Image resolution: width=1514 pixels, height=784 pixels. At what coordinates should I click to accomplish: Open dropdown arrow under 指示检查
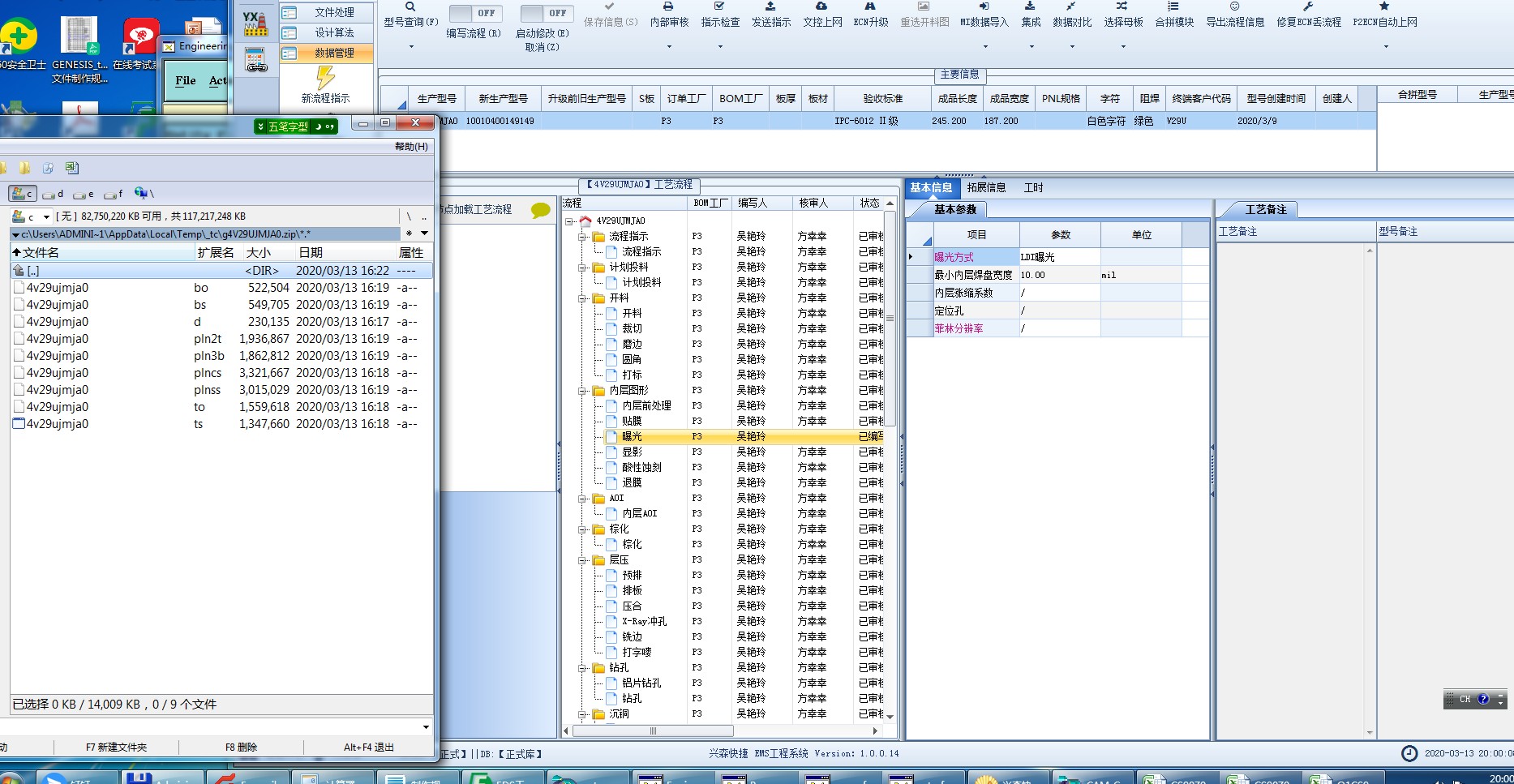coord(720,46)
